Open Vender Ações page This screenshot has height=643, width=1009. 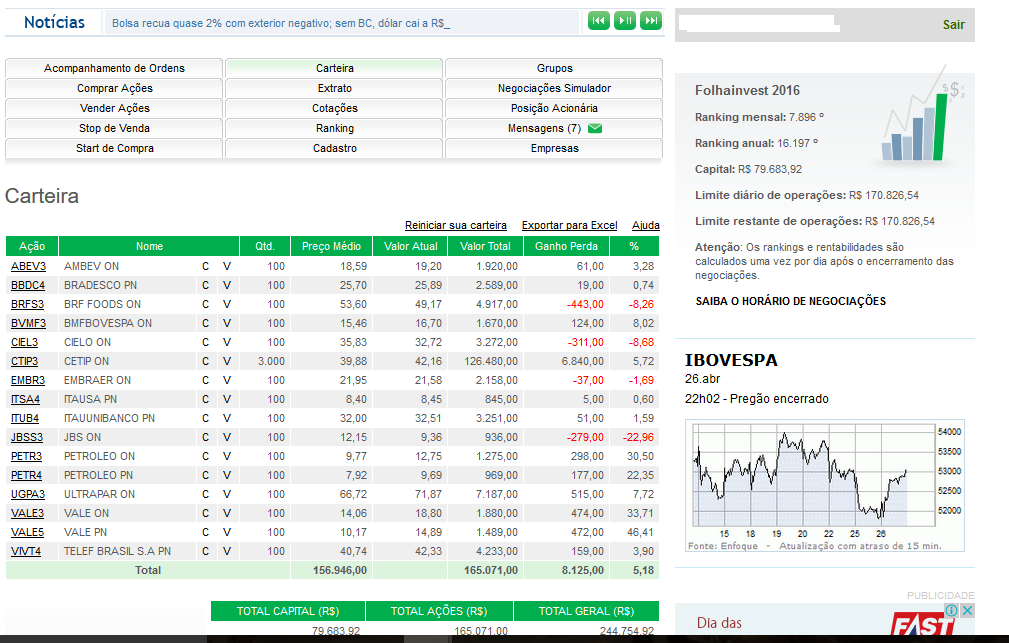(x=114, y=108)
